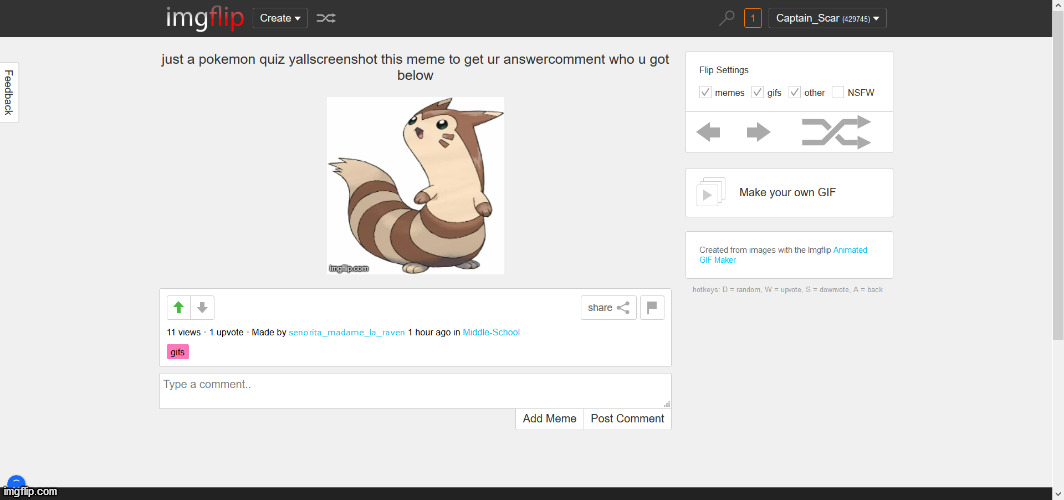Click the Flip Settings heading

tap(724, 70)
